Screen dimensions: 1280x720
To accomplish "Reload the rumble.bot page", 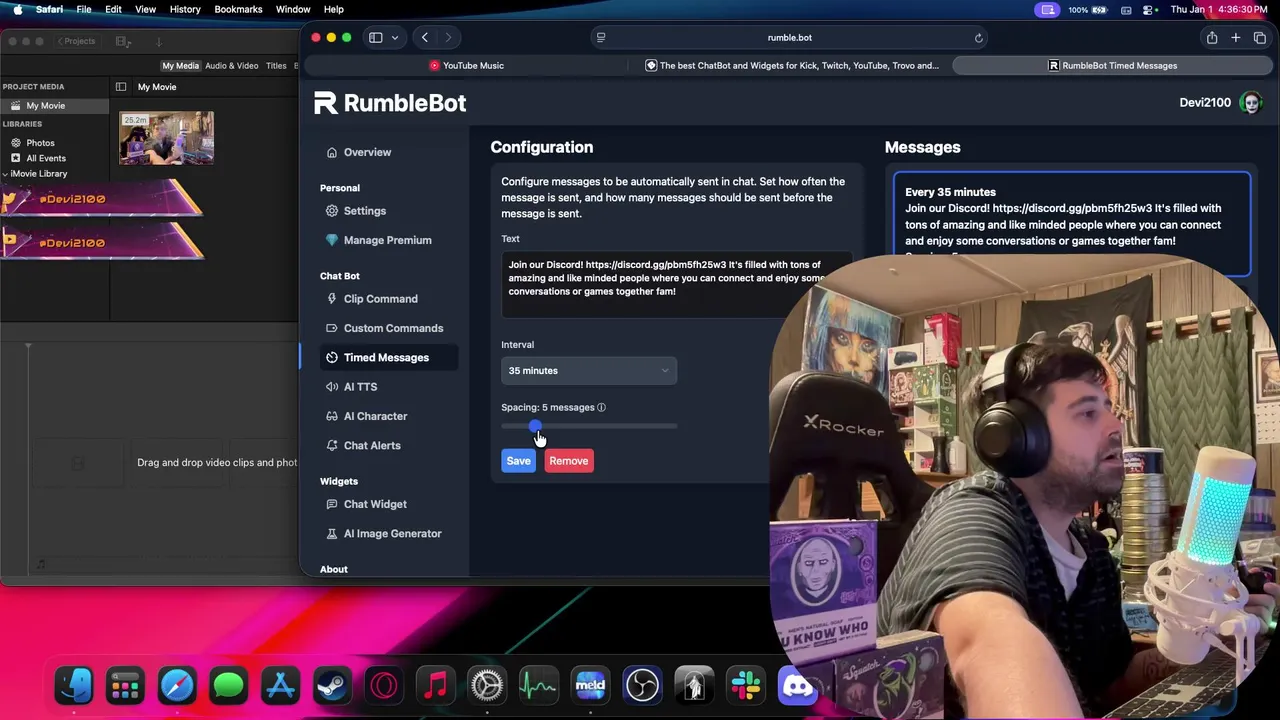I will coord(979,38).
